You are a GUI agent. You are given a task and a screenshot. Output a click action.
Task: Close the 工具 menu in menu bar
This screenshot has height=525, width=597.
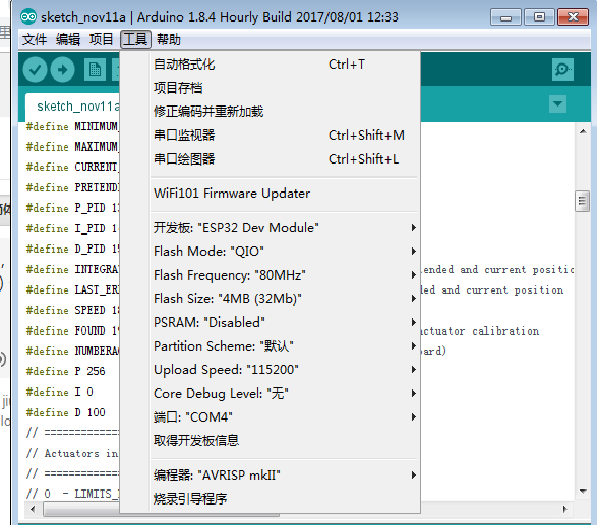pyautogui.click(x=136, y=39)
